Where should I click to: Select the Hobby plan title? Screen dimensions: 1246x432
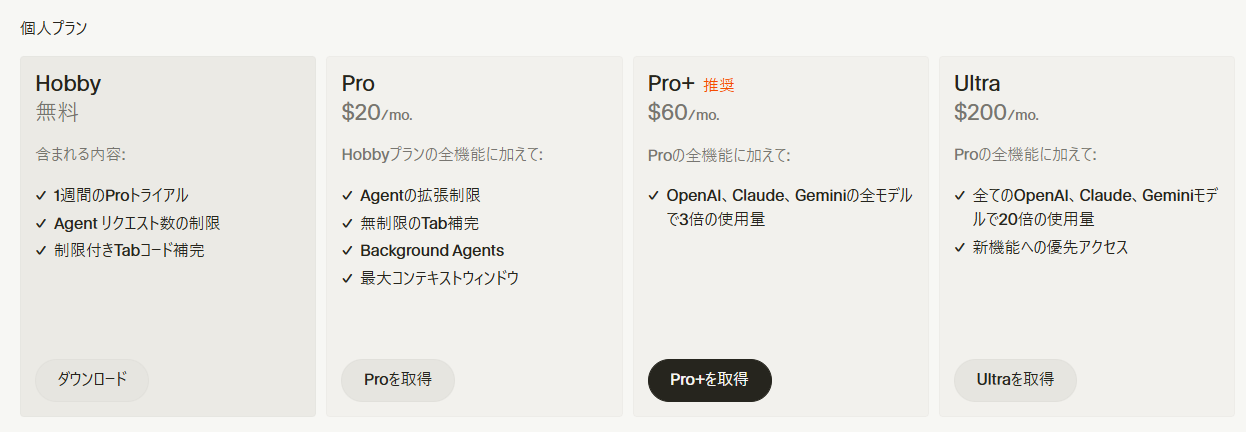click(68, 84)
